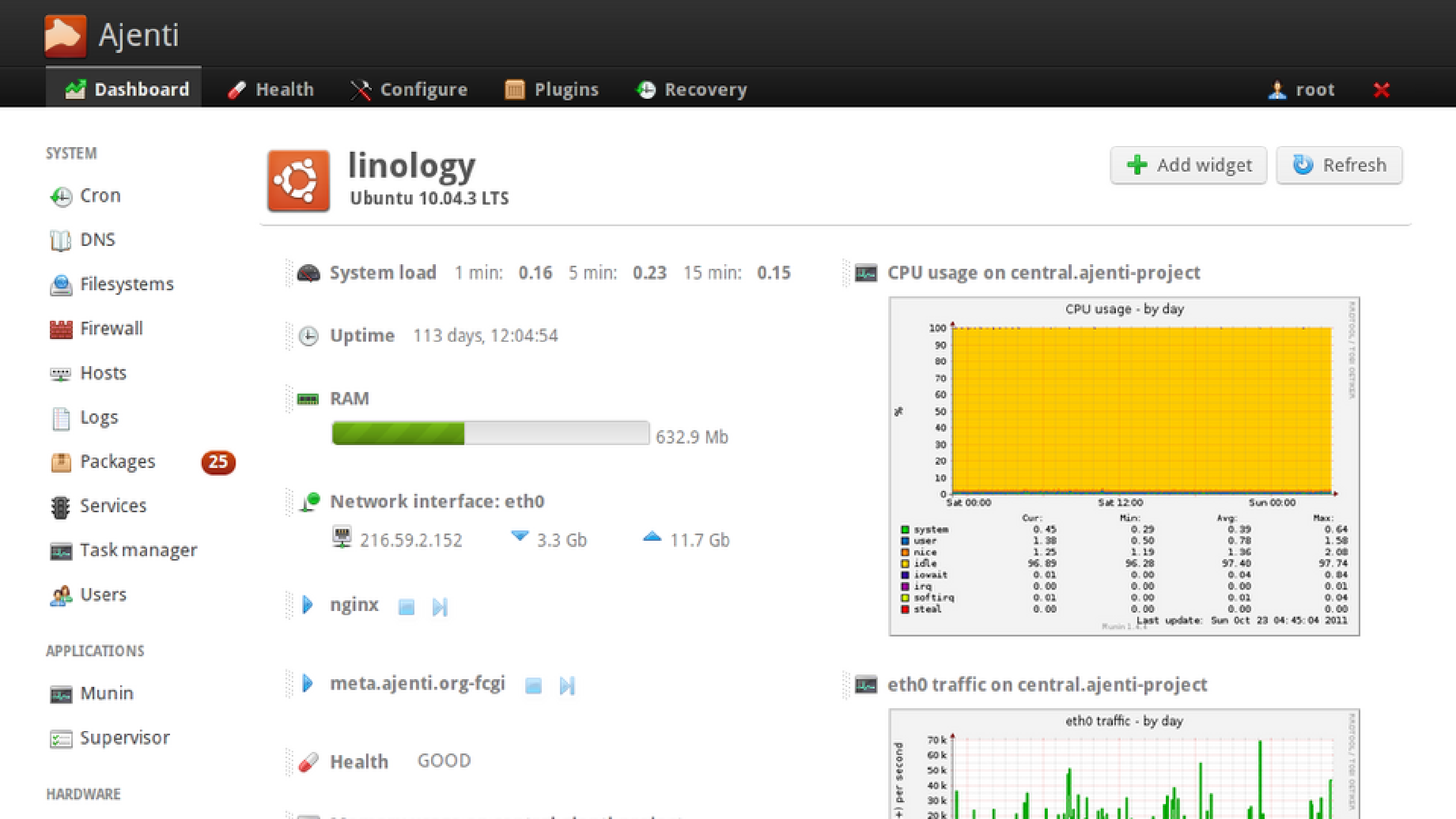Click the eth0 traffic by day graph
The width and height of the screenshot is (1456, 819).
[1124, 763]
